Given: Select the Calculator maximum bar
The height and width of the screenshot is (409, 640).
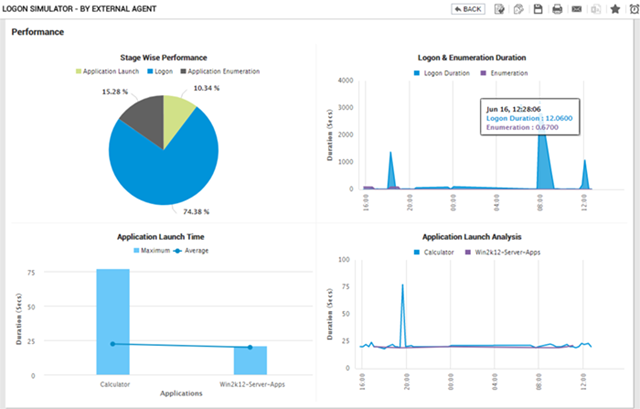Looking at the screenshot, I should click(x=113, y=322).
